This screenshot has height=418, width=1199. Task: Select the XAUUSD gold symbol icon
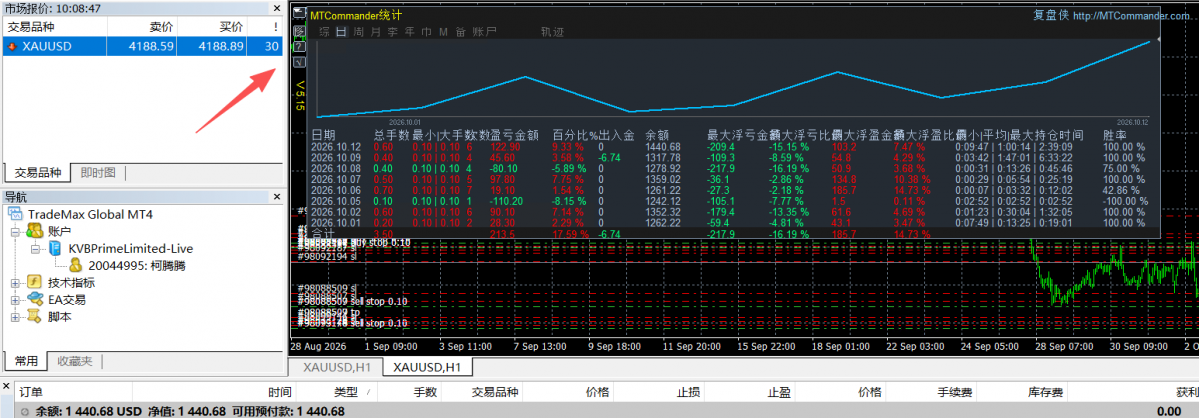click(12, 47)
